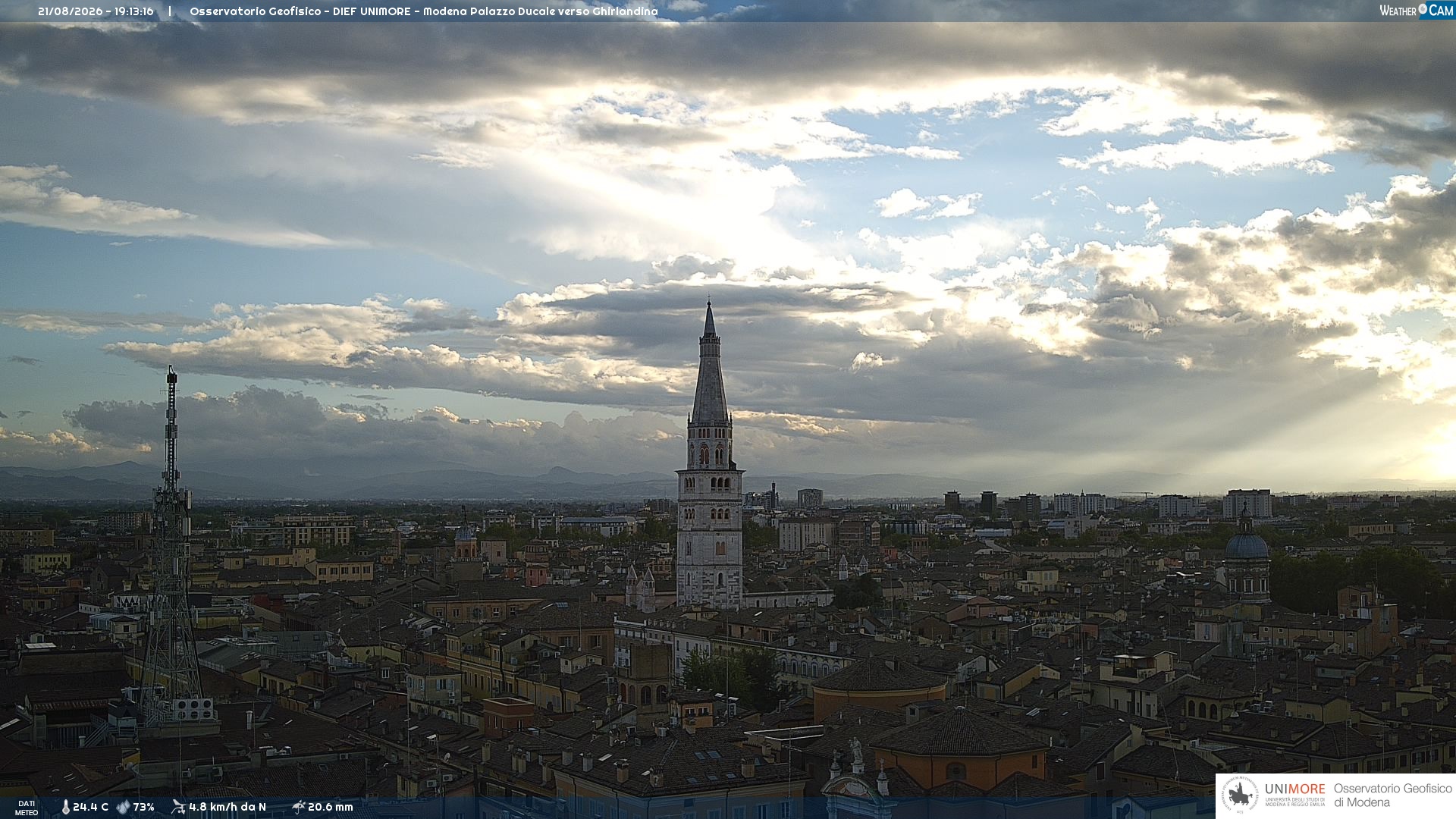Click the rain umbrella precipitation icon
Screen dimensions: 1456x819
click(298, 807)
